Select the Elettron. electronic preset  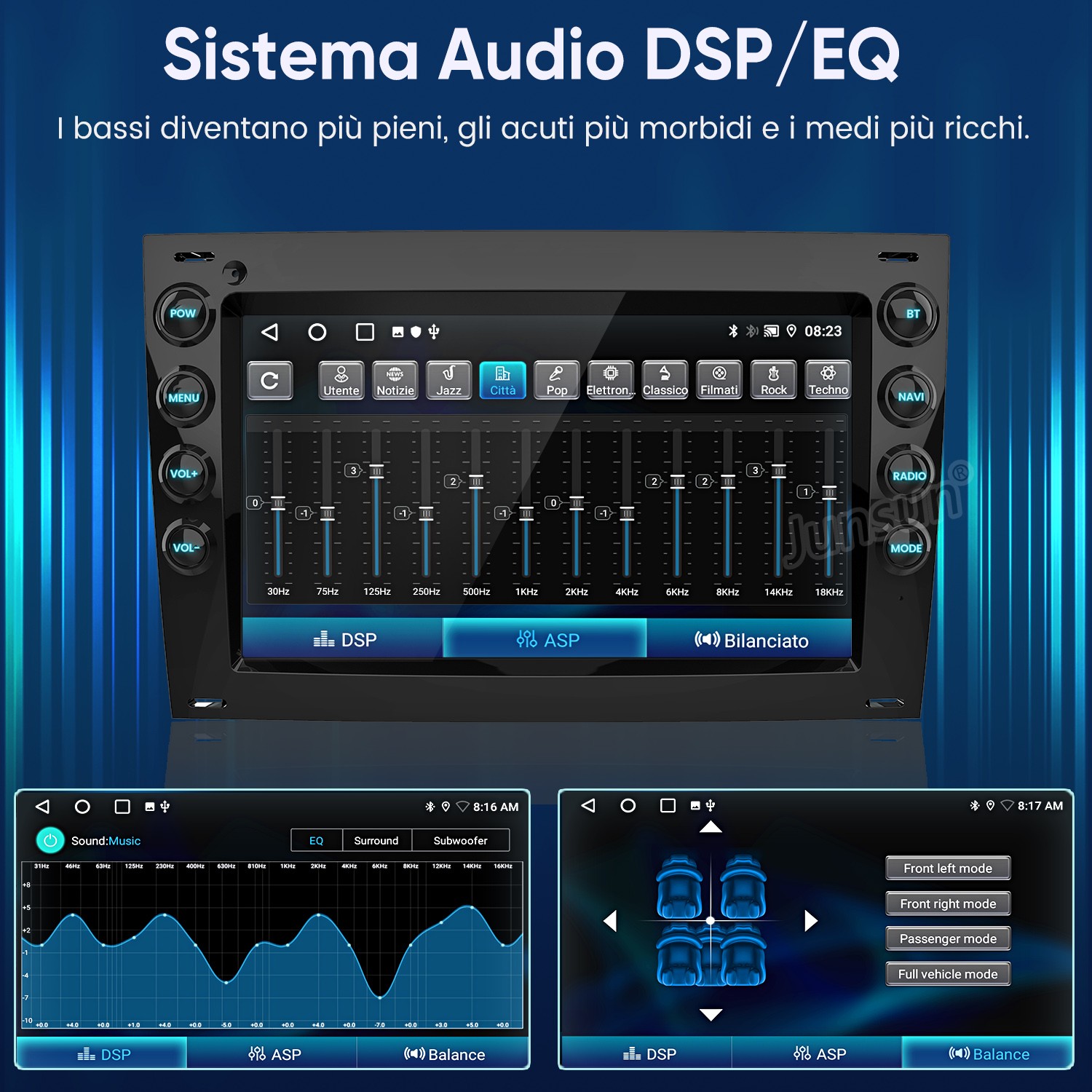(x=611, y=380)
